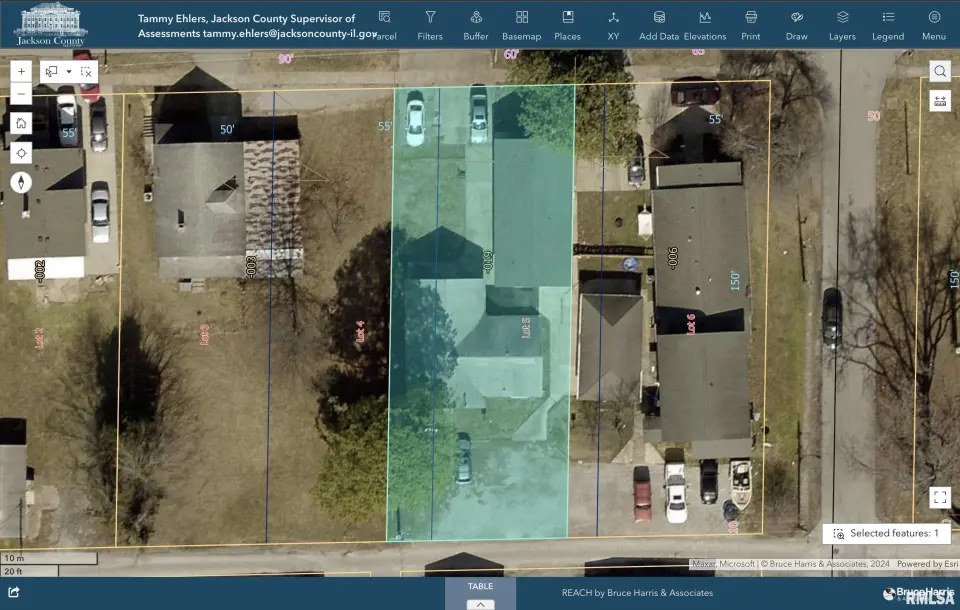Image resolution: width=960 pixels, height=610 pixels.
Task: Open the Places bookmarks menu
Action: point(567,25)
